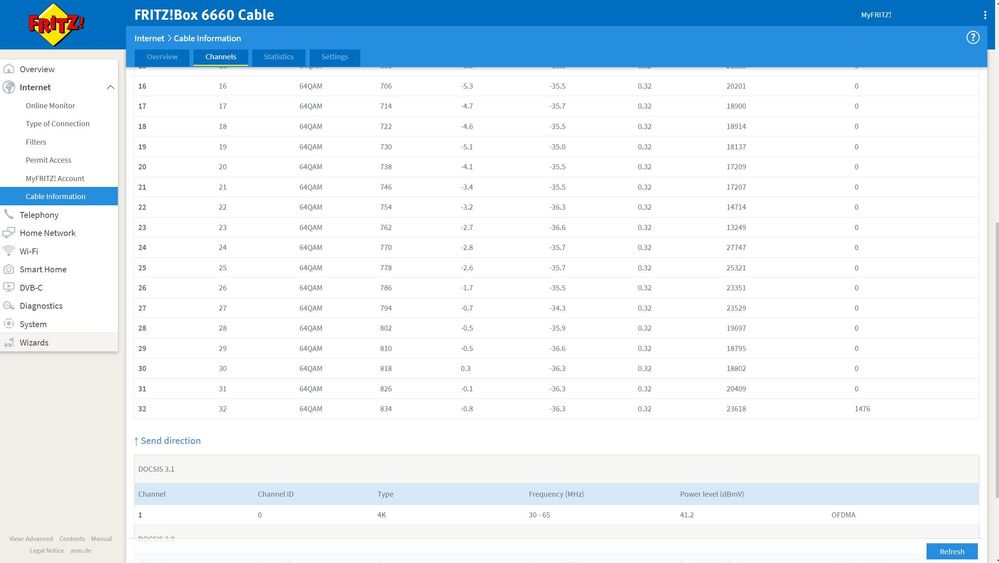Open the Settings tab
999x563 pixels.
[334, 57]
